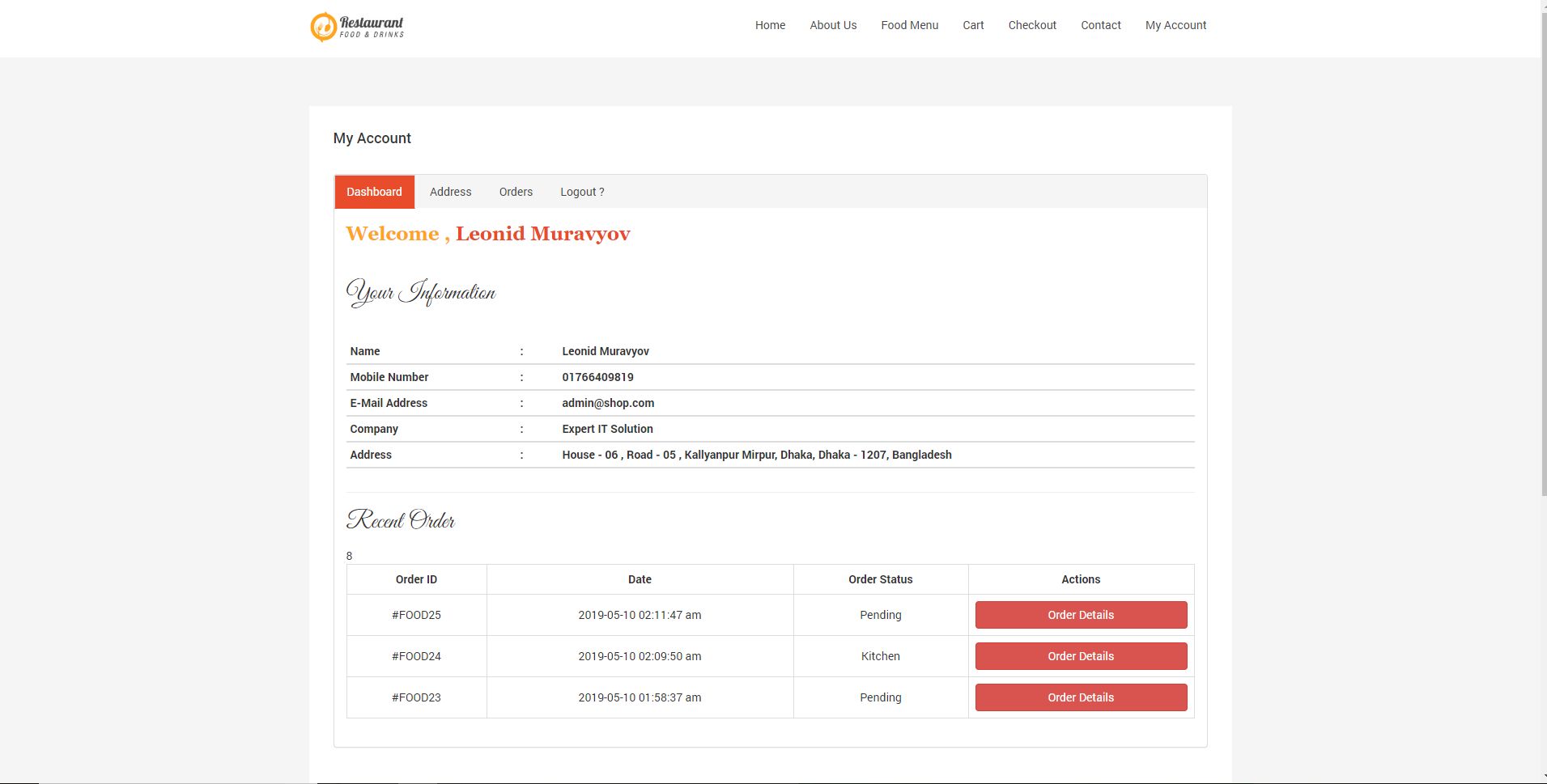
Task: Open the Cart page
Action: (x=973, y=25)
